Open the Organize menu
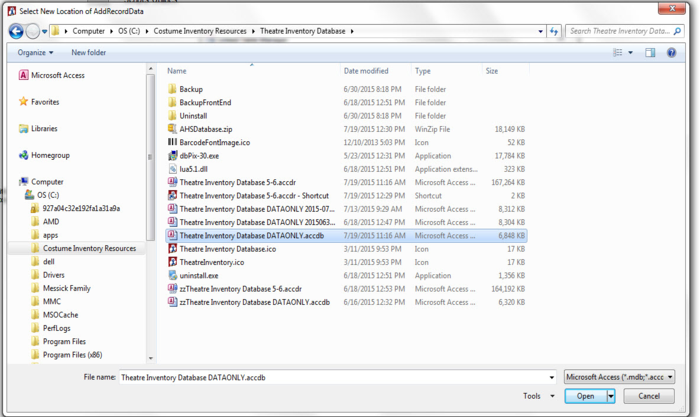700x417 pixels. point(35,53)
